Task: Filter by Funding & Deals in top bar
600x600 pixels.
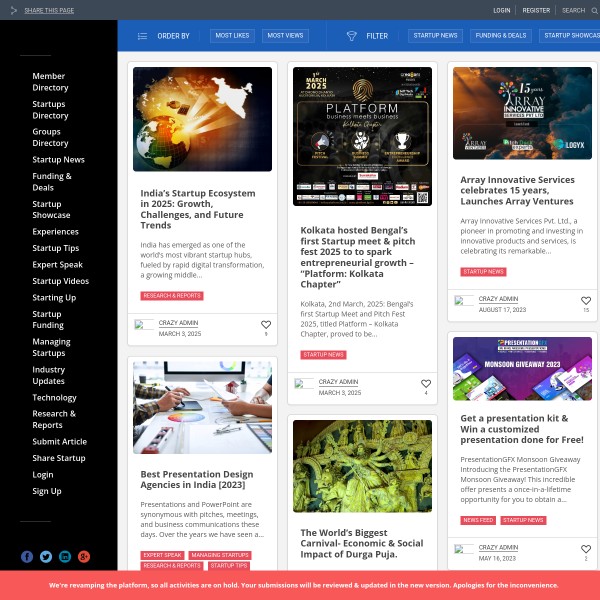Action: (501, 36)
